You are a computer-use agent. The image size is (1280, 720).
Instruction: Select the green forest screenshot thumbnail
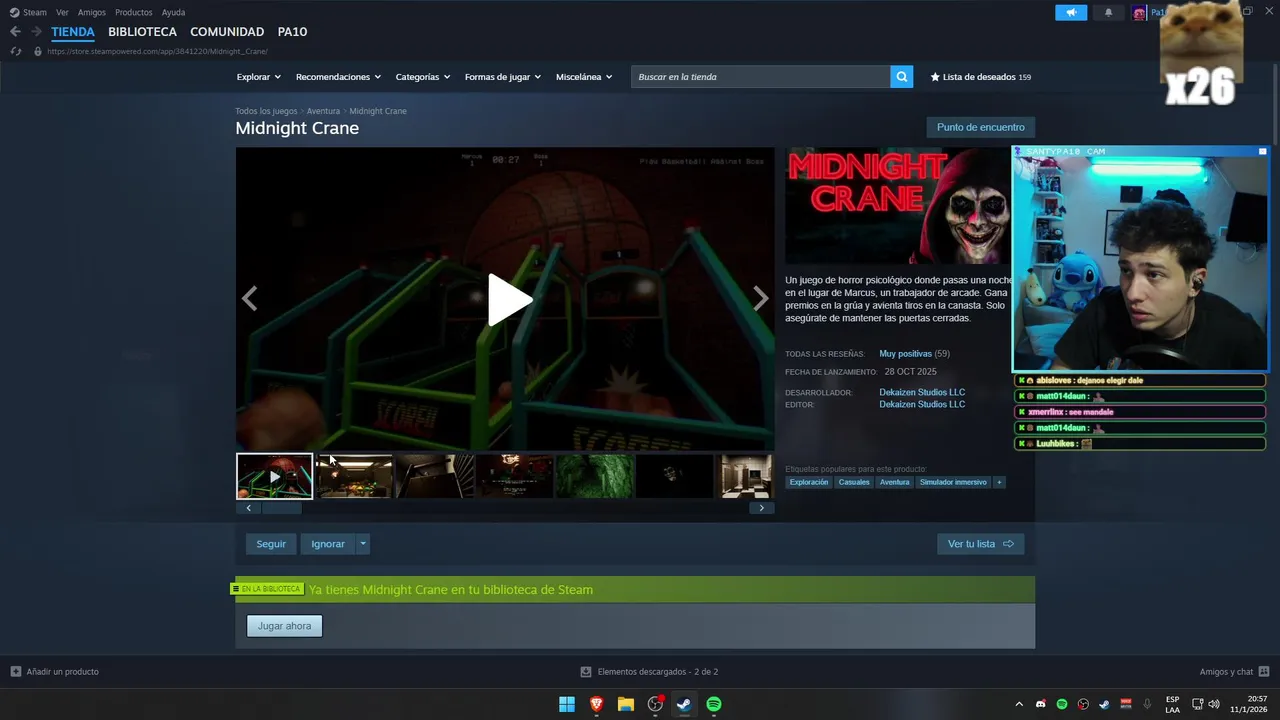point(594,476)
